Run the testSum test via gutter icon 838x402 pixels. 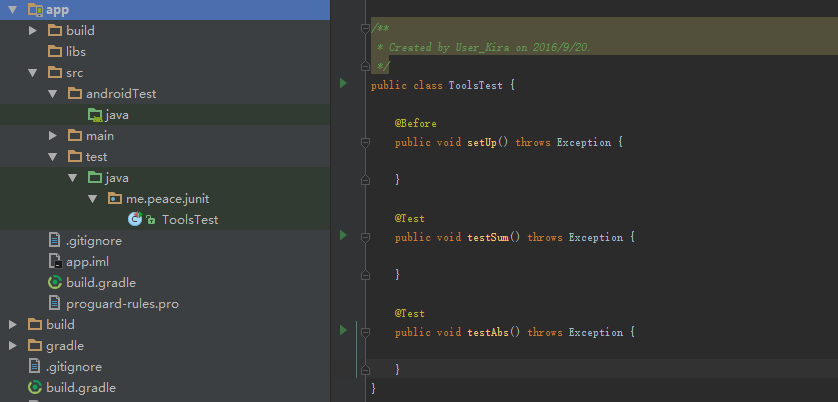point(343,236)
